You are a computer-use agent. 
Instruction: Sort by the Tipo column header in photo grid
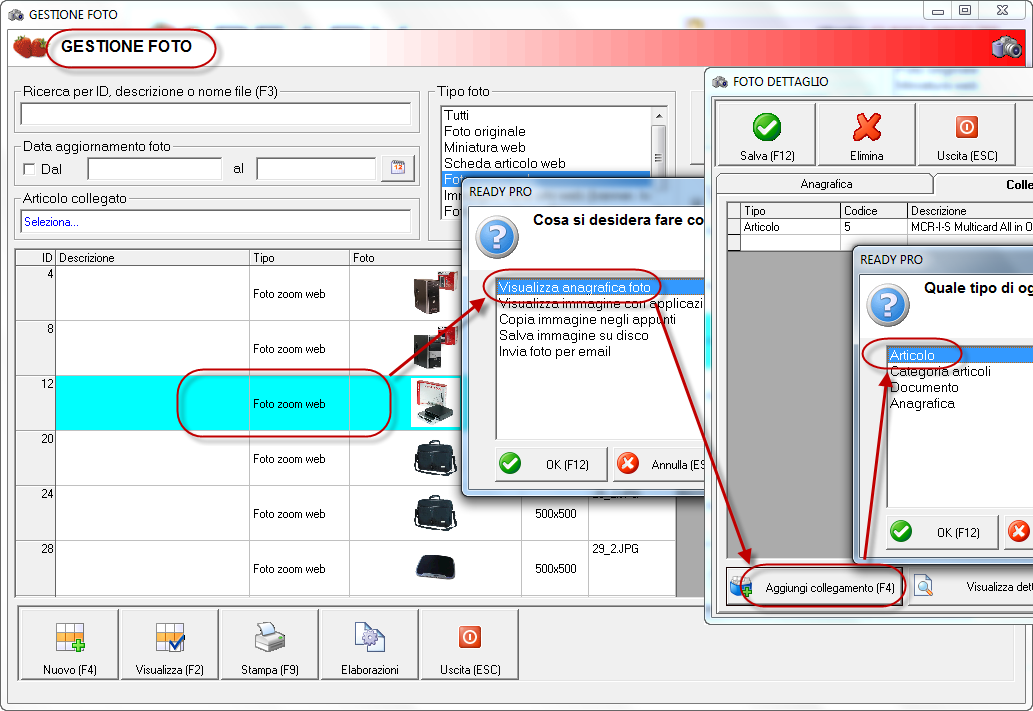coord(300,258)
